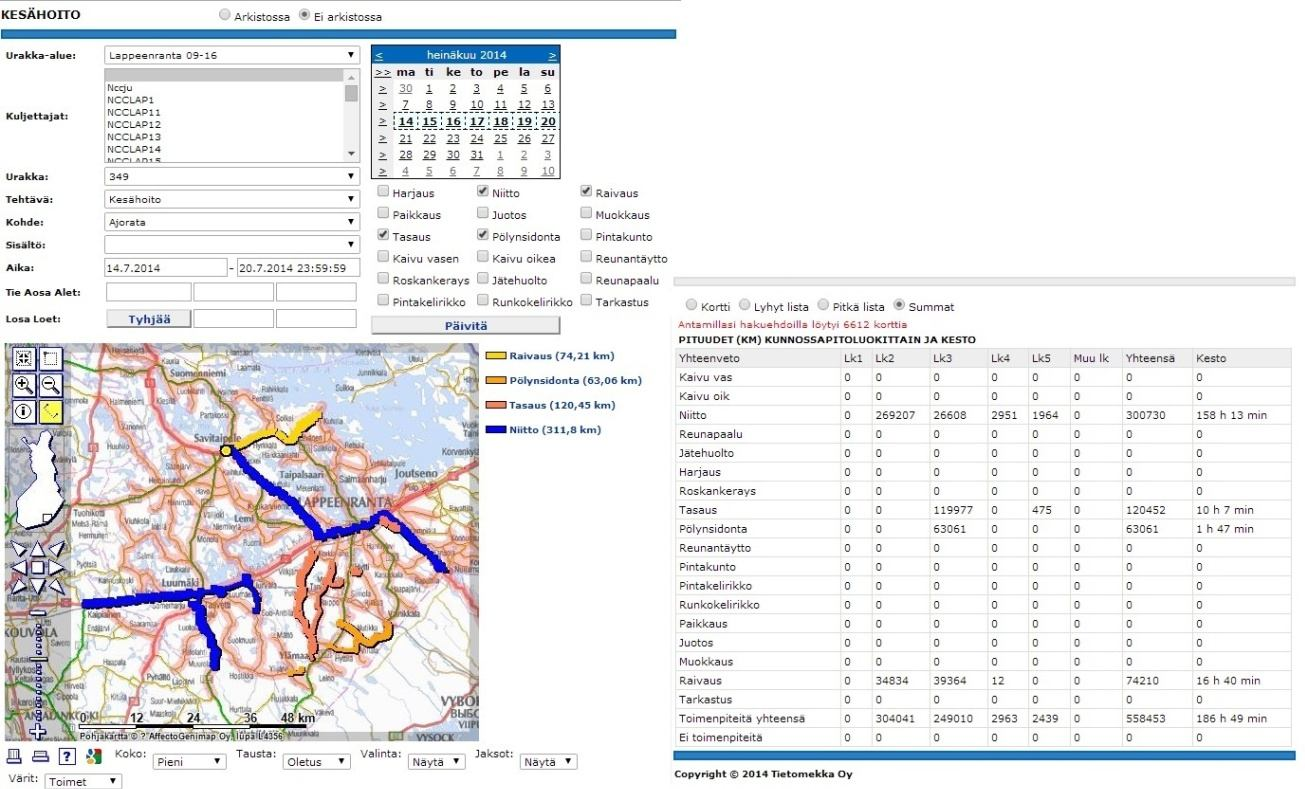Pan the map southwest with diagonal arrow
Screen dimensions: 1305x789
pos(18,586)
